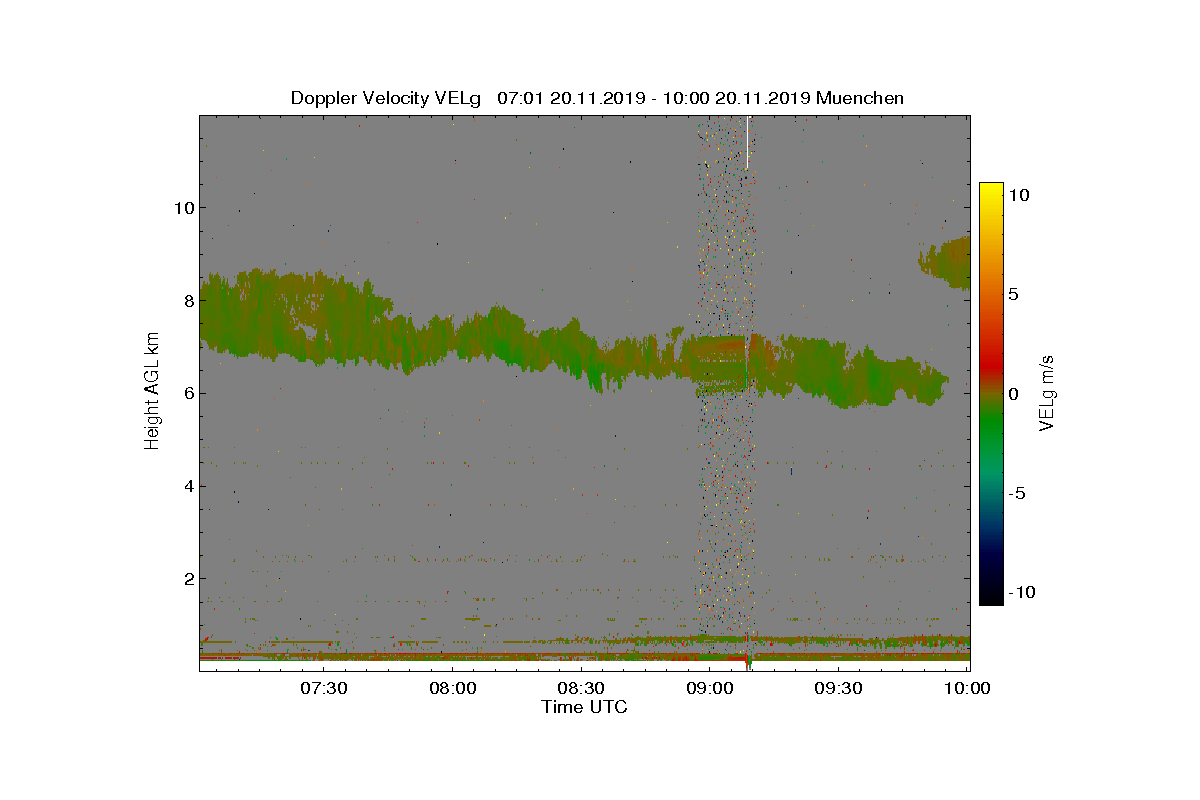Click the 09:00 time tick label

[711, 689]
